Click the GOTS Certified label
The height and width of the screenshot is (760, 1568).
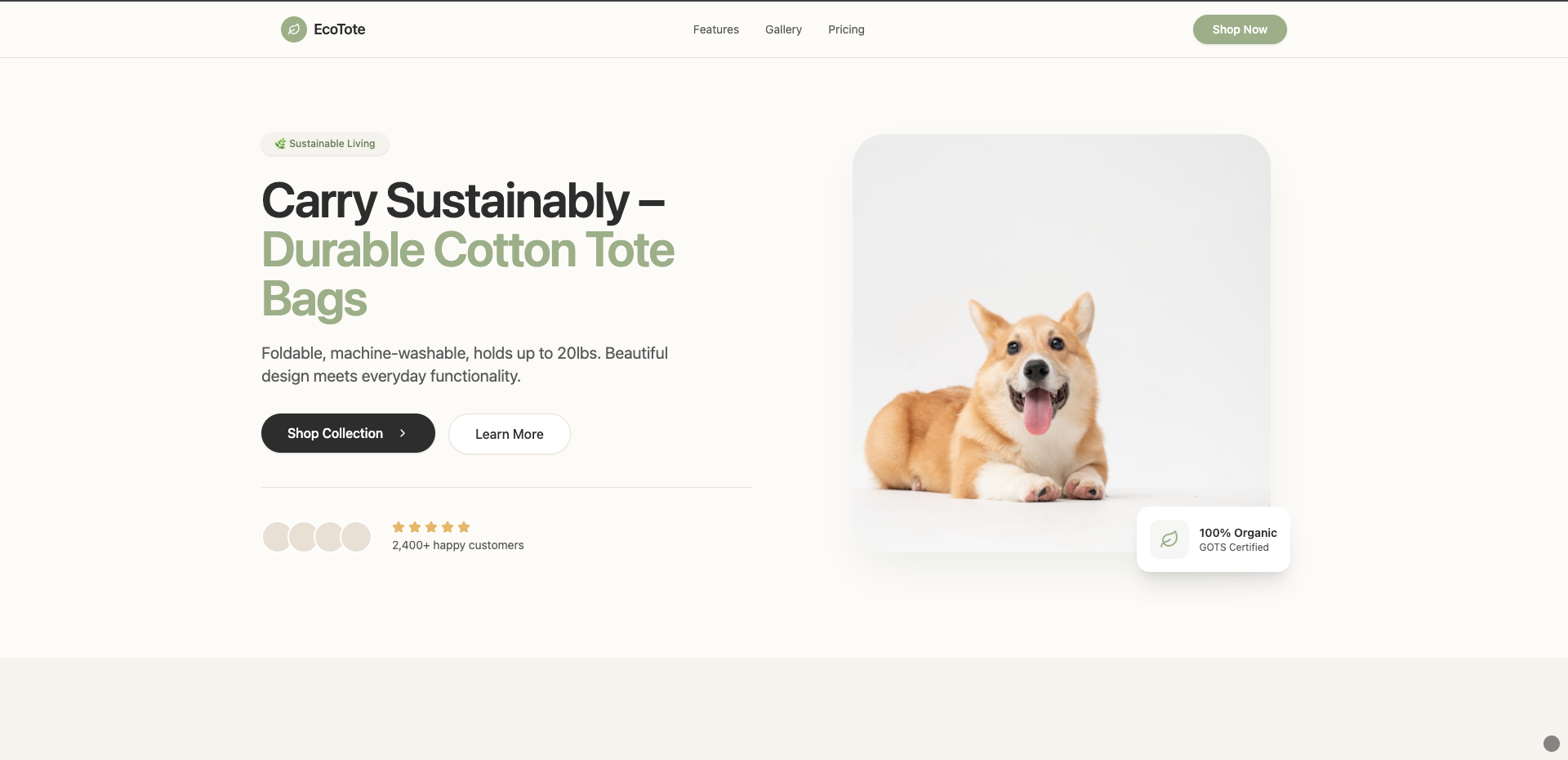pyautogui.click(x=1234, y=548)
